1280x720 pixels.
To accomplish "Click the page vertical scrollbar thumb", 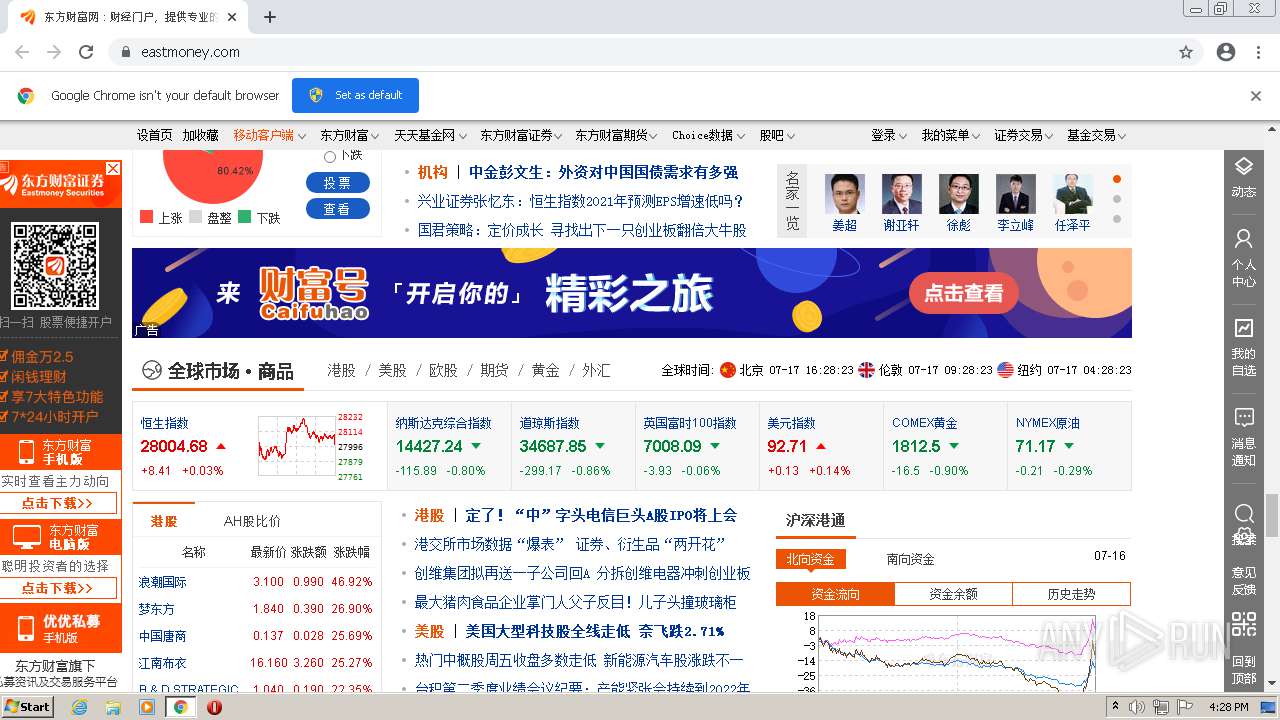I will point(1271,516).
